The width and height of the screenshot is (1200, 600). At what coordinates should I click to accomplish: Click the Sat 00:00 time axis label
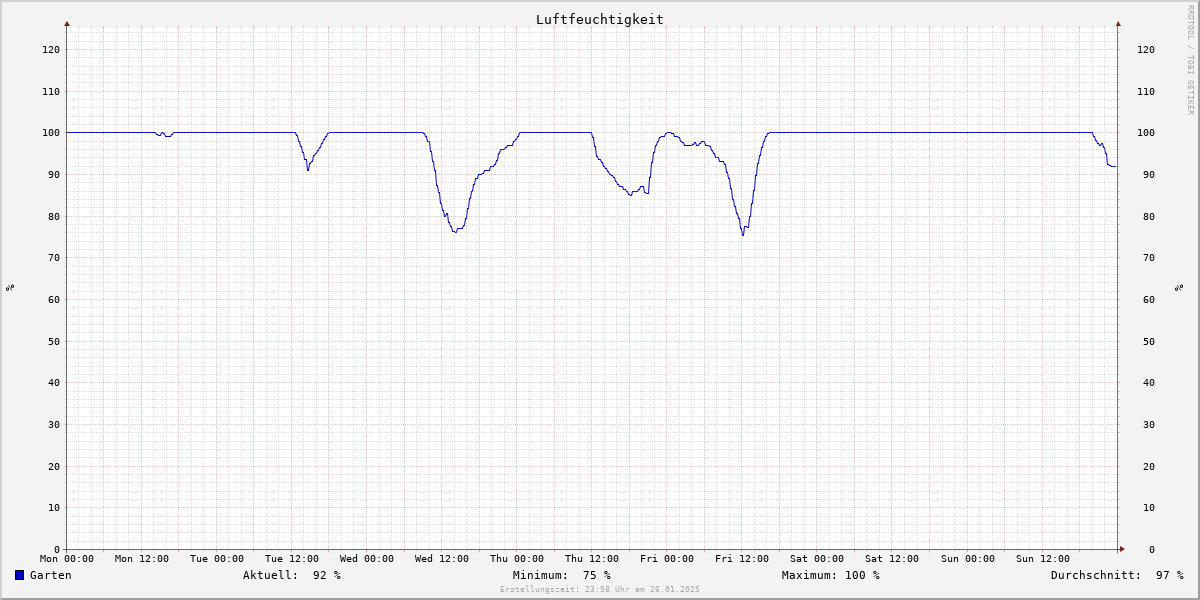pos(817,559)
